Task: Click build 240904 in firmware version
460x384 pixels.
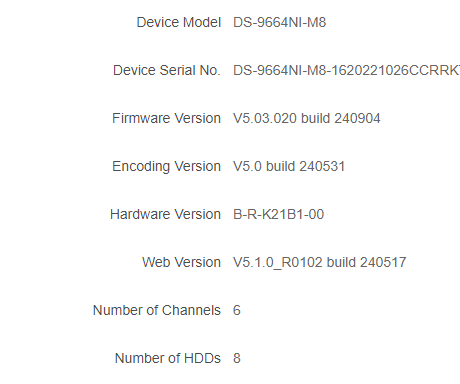Action: (340, 118)
